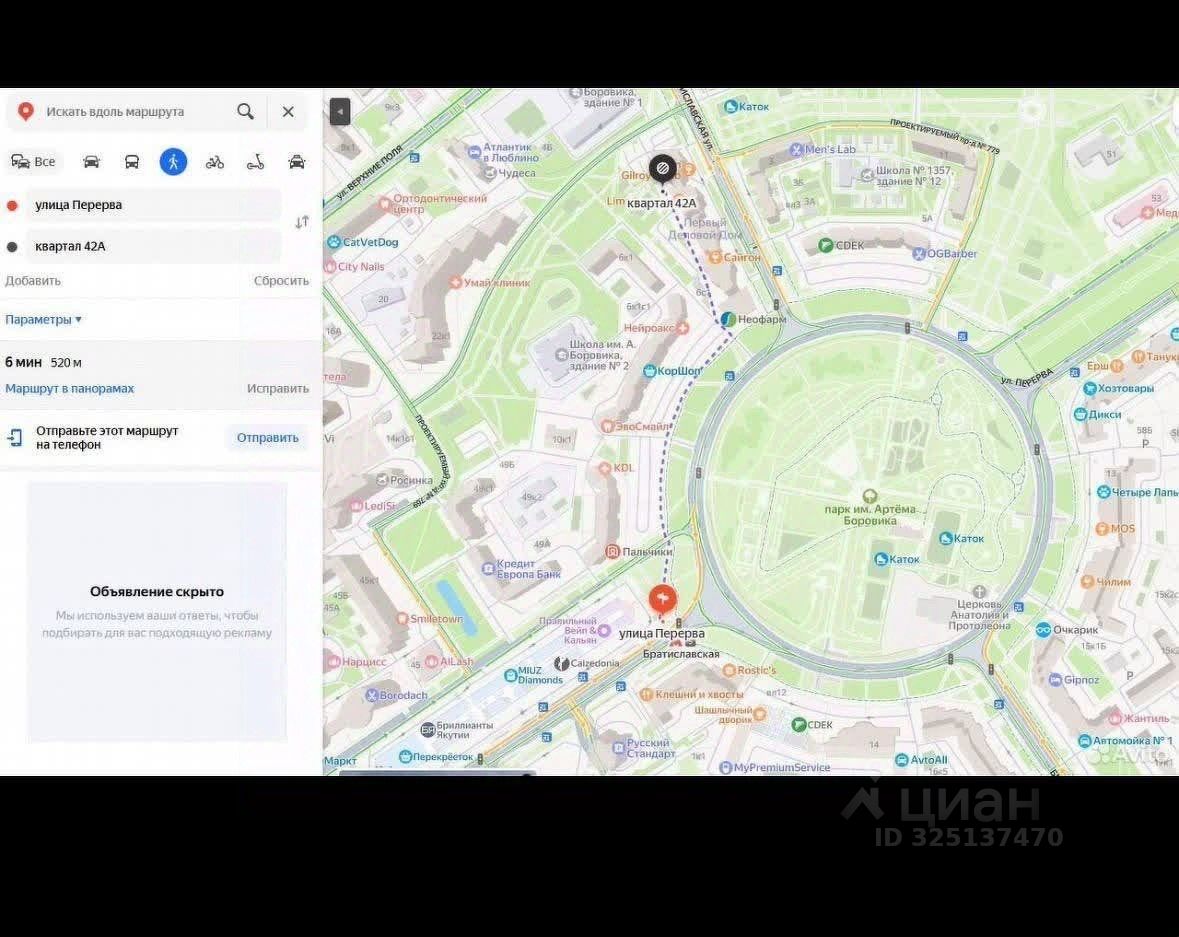Swap start and destination points
This screenshot has height=937, width=1179.
click(302, 222)
